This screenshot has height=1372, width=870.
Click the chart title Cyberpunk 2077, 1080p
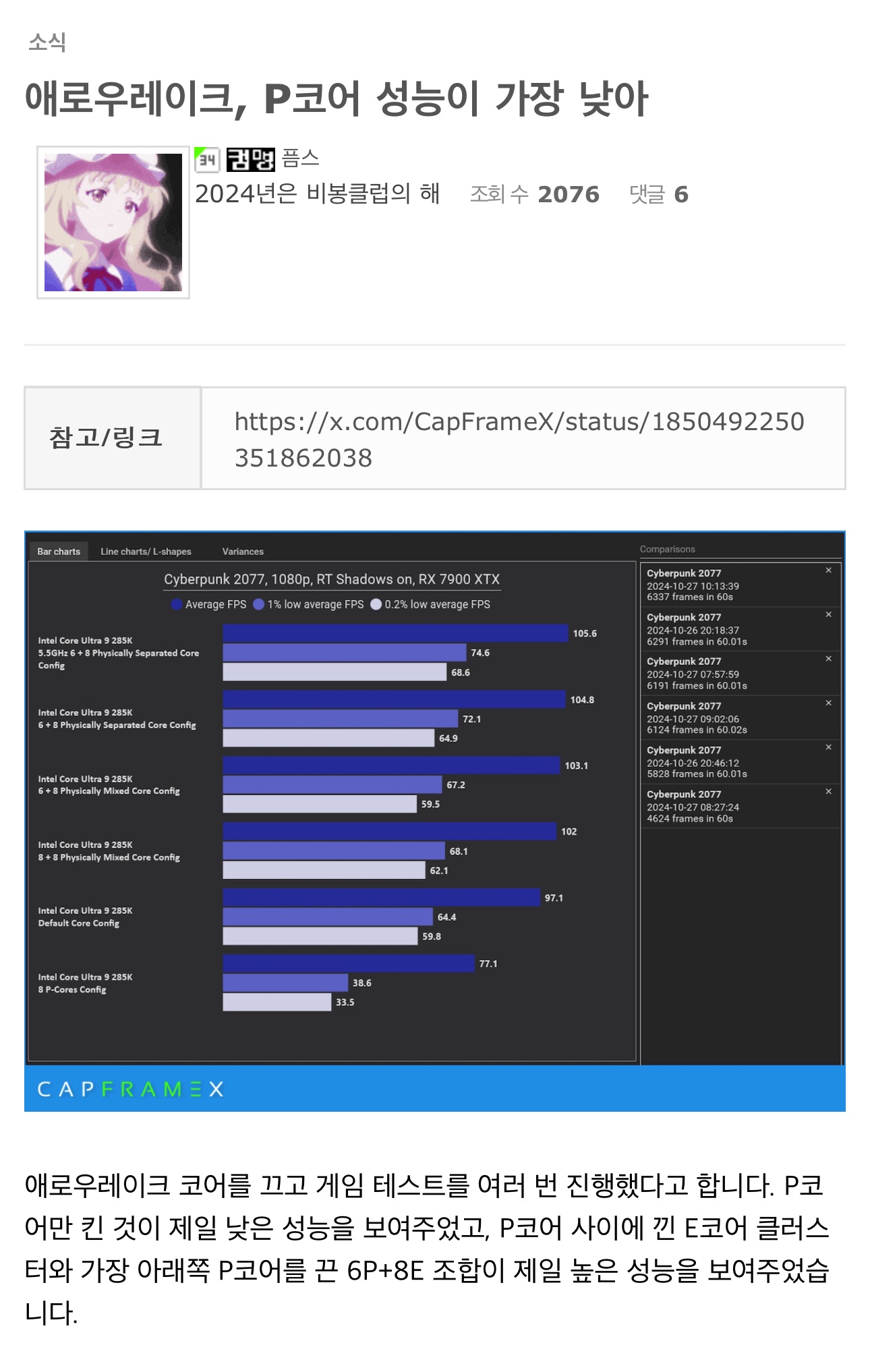[x=332, y=579]
